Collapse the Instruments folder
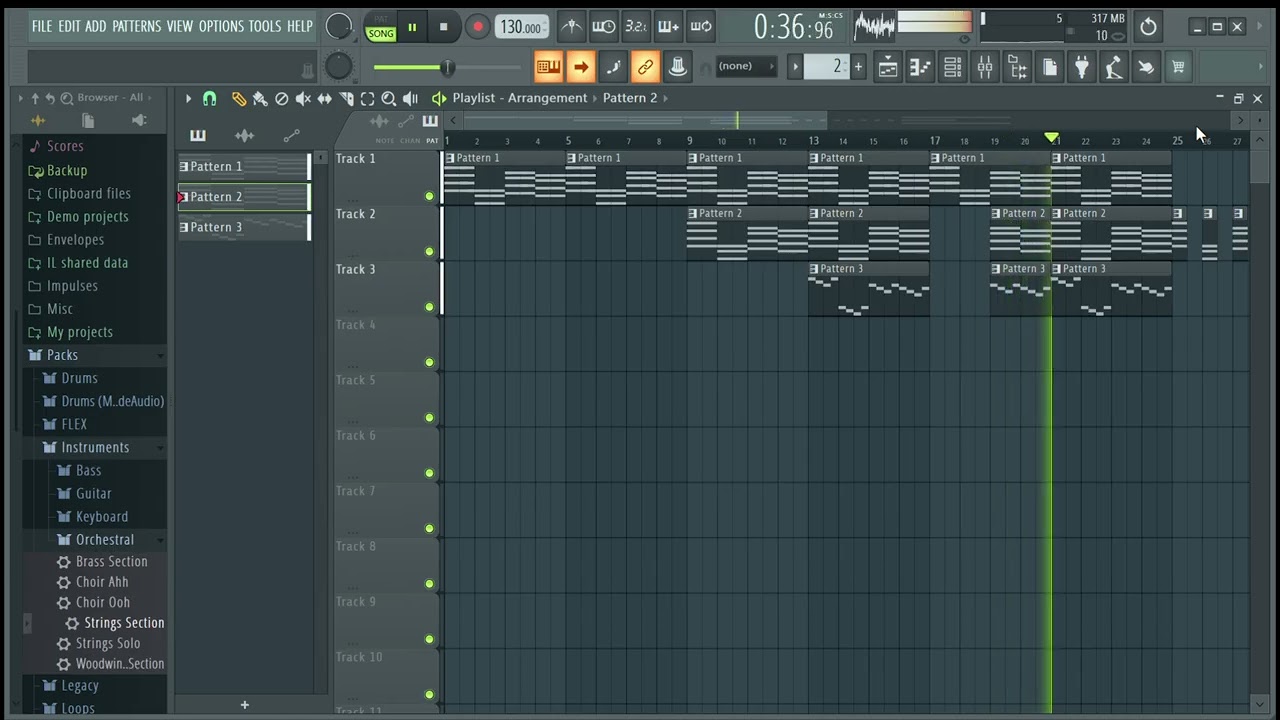Screen dimensions: 1280x720 point(95,447)
